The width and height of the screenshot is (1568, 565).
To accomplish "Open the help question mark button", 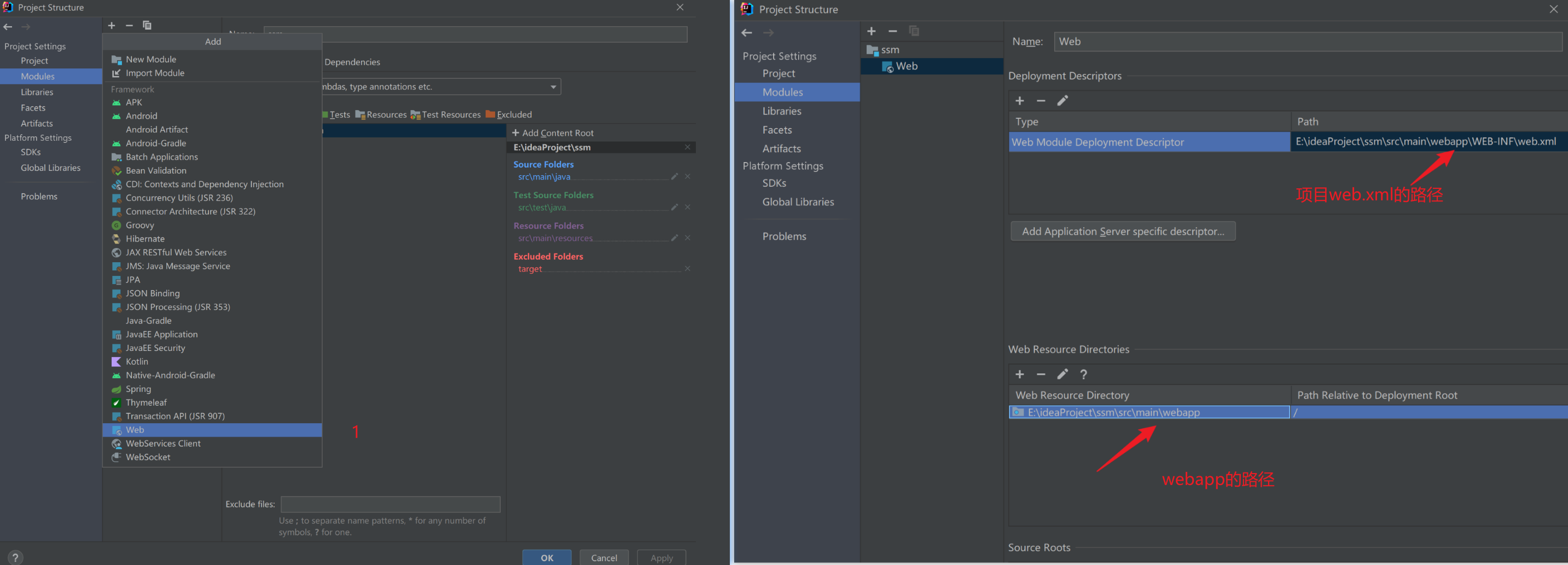I will 15,556.
